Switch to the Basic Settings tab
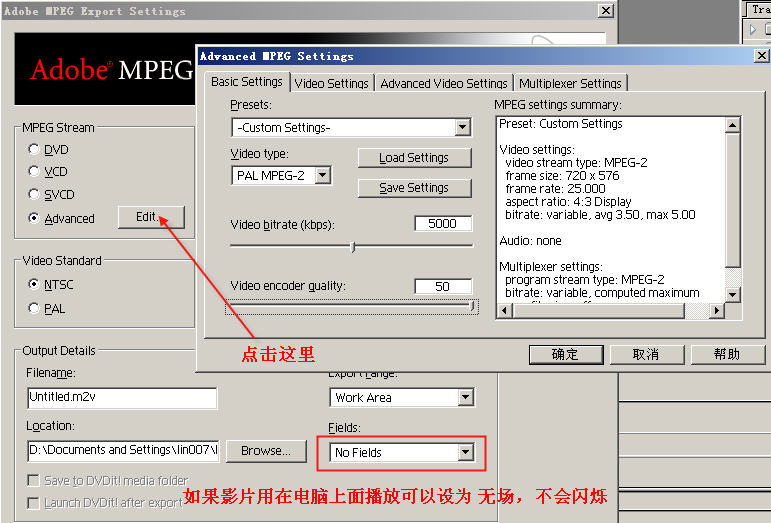Image resolution: width=771 pixels, height=523 pixels. point(247,82)
